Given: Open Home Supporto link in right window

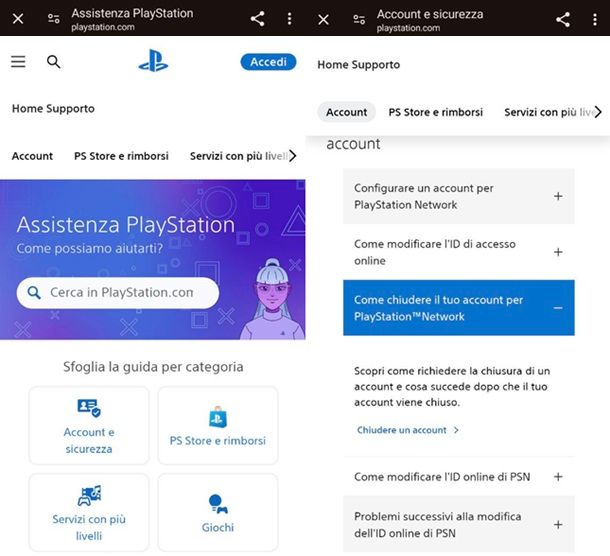Looking at the screenshot, I should coord(359,65).
